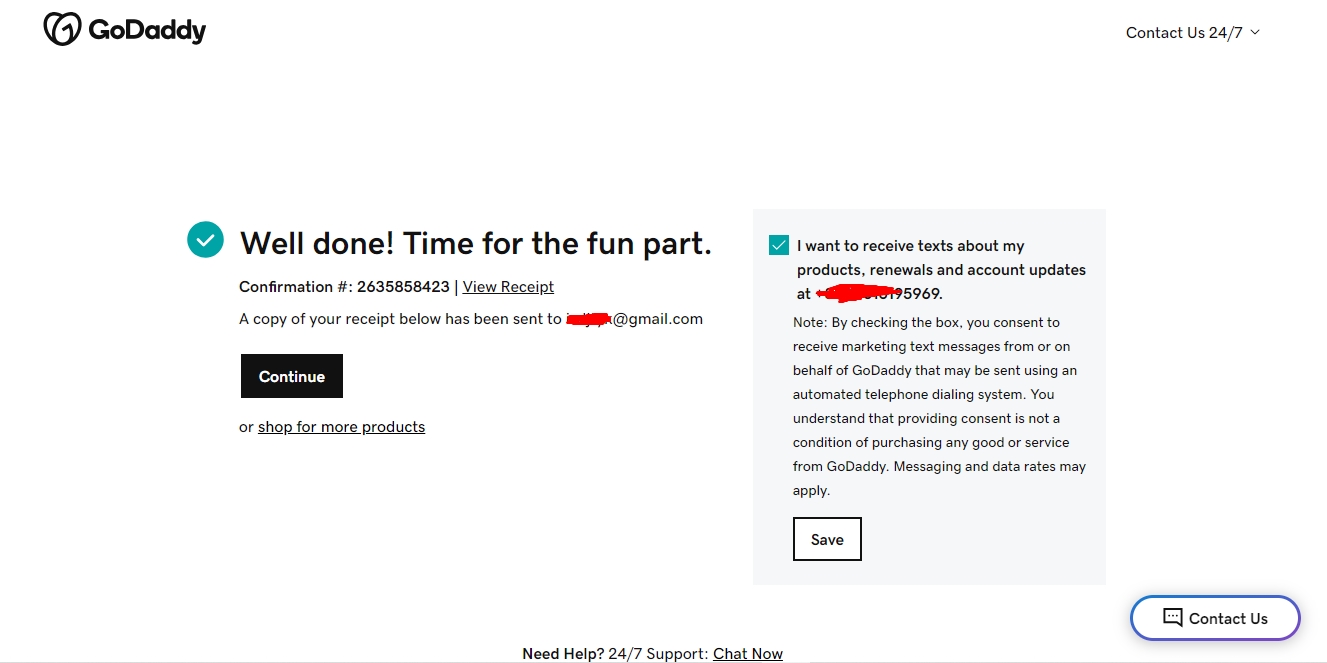
Task: Open the Contact Us 24/7 header menu
Action: point(1184,33)
